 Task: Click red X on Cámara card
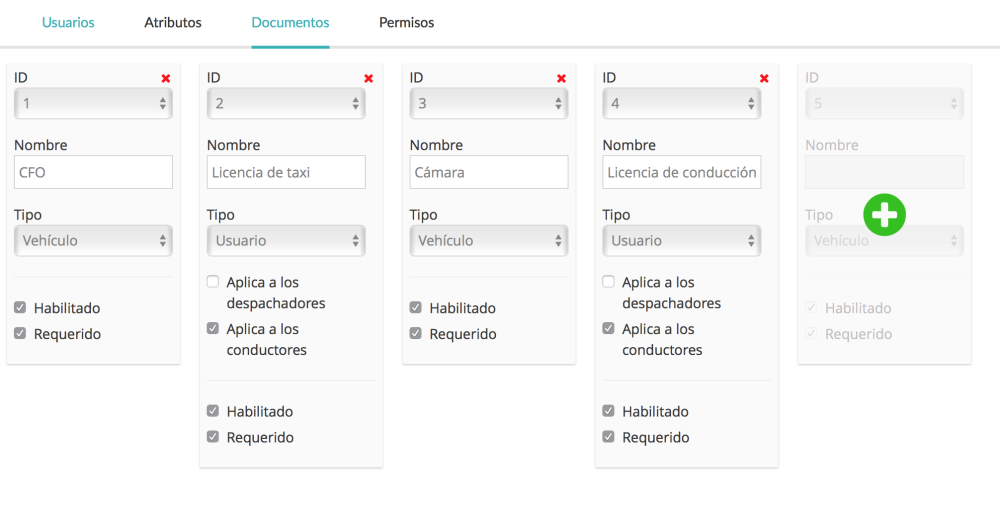[561, 78]
